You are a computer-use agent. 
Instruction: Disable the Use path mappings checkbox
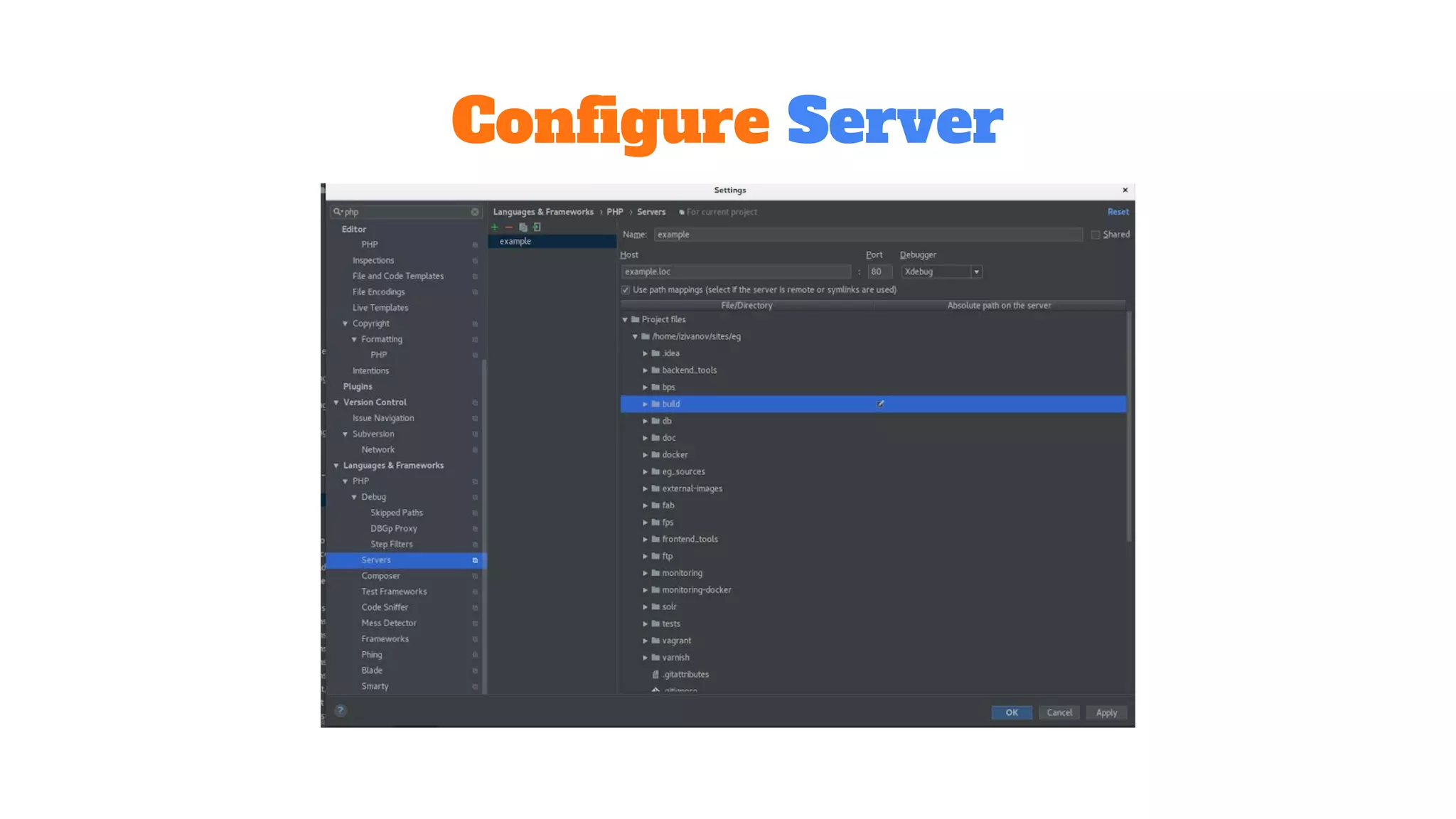[626, 290]
